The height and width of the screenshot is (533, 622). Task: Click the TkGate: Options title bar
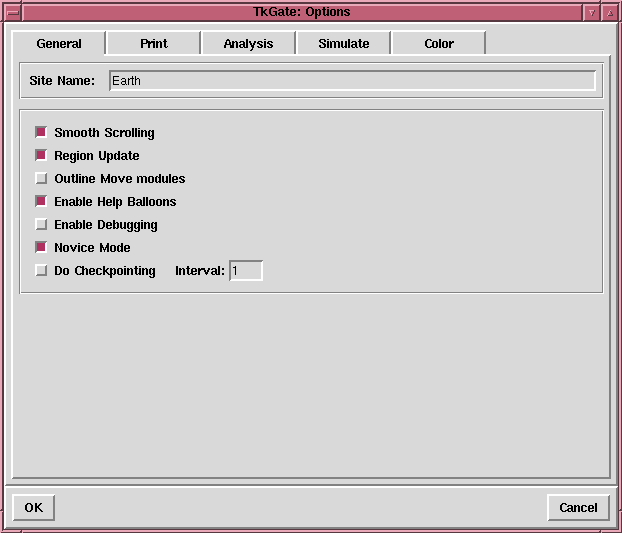pos(302,12)
